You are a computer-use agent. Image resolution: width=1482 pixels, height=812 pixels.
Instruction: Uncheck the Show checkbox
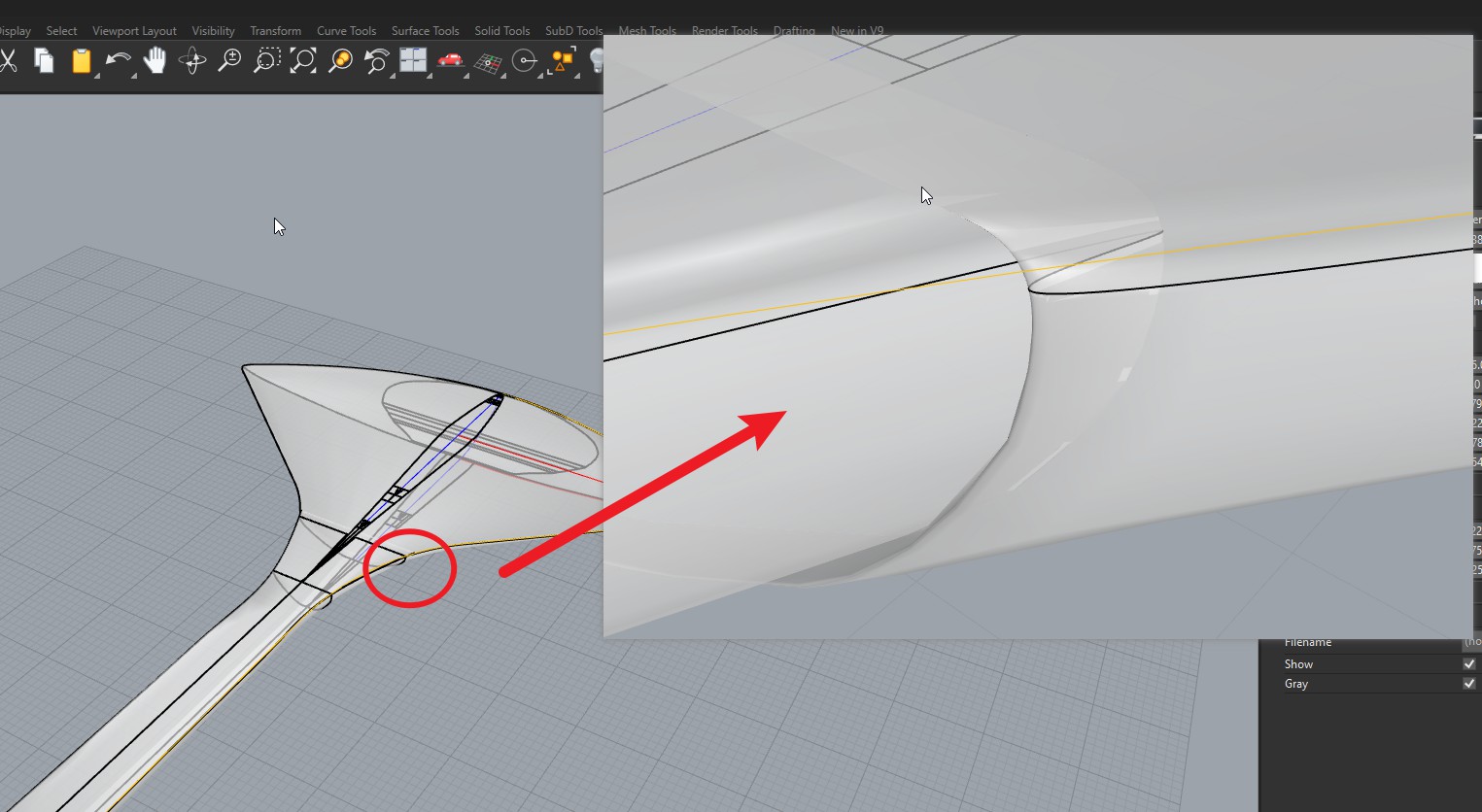click(1468, 664)
